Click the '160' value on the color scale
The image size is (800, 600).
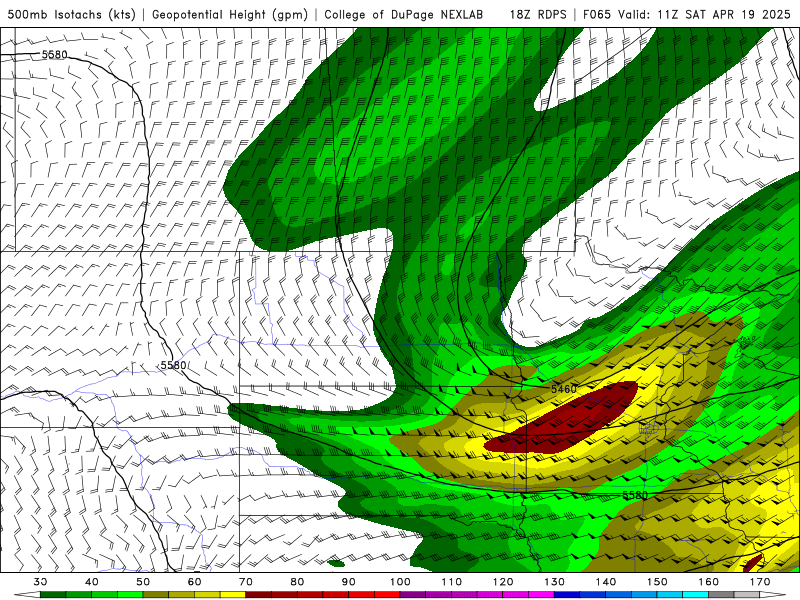pyautogui.click(x=709, y=582)
